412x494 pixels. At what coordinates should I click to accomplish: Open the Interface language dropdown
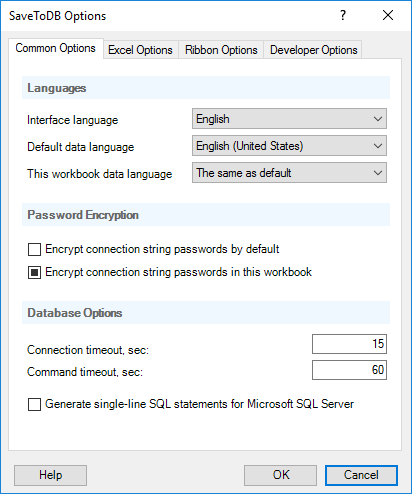tap(289, 119)
